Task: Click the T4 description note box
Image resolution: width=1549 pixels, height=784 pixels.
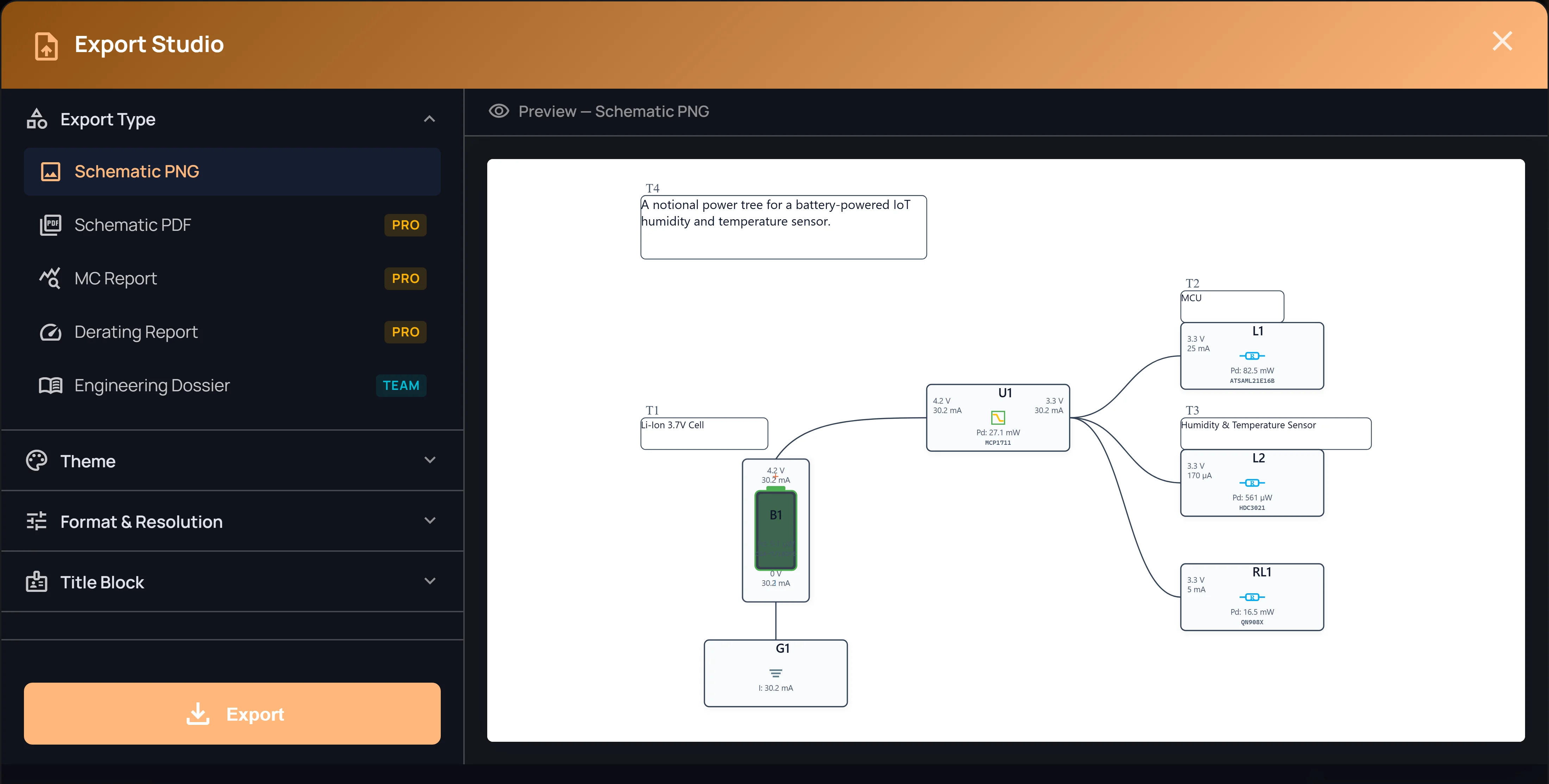Action: [x=784, y=227]
